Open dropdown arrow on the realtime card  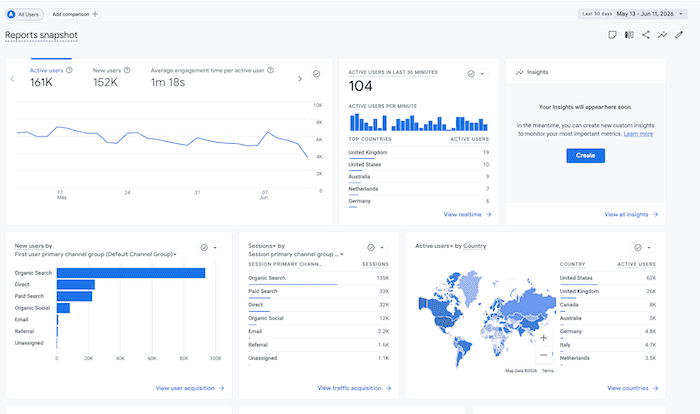[482, 74]
